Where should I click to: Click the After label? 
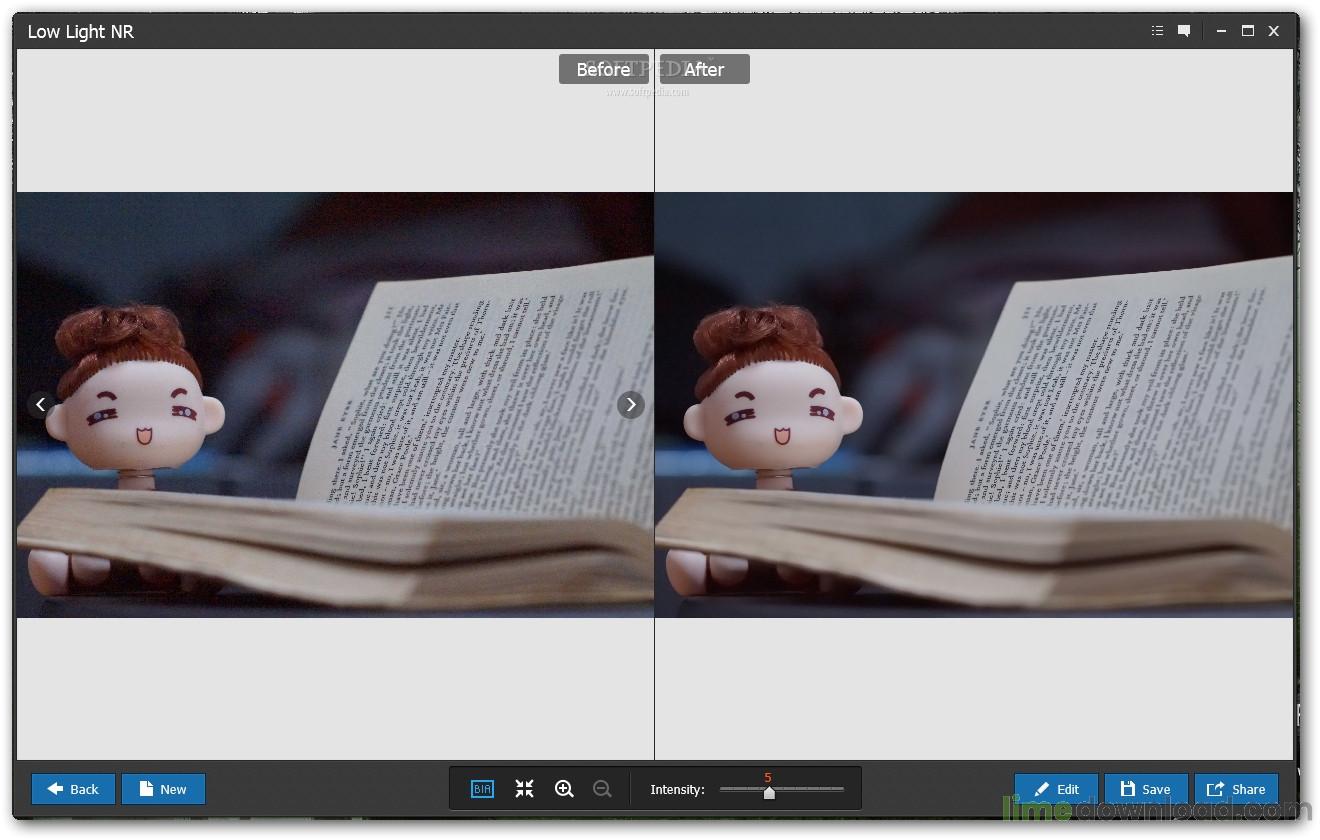point(704,69)
